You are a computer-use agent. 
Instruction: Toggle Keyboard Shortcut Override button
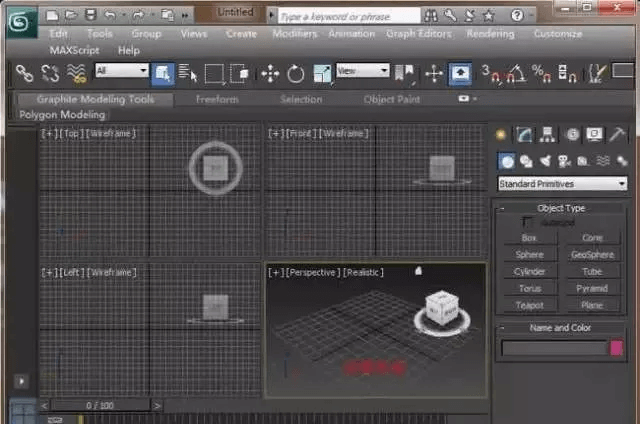(x=460, y=74)
